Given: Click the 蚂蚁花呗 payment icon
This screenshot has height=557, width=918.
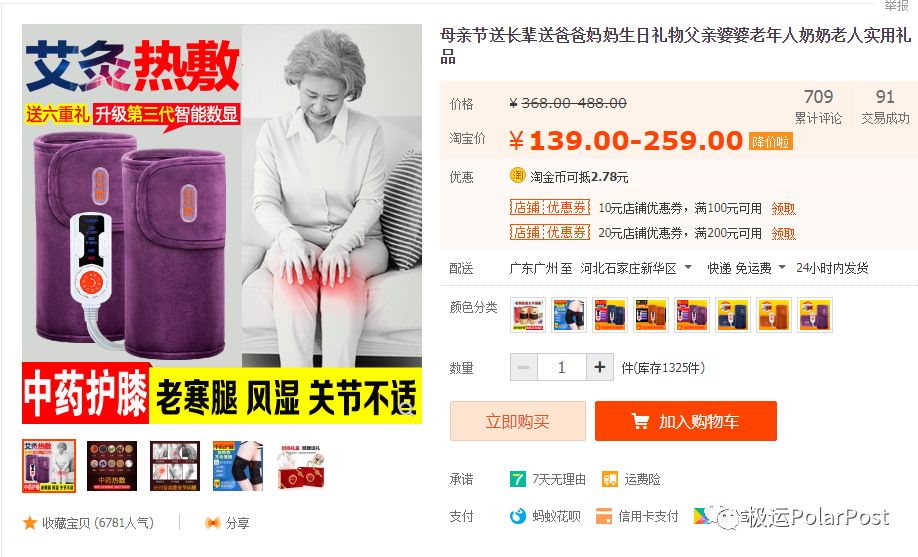Looking at the screenshot, I should [x=518, y=516].
